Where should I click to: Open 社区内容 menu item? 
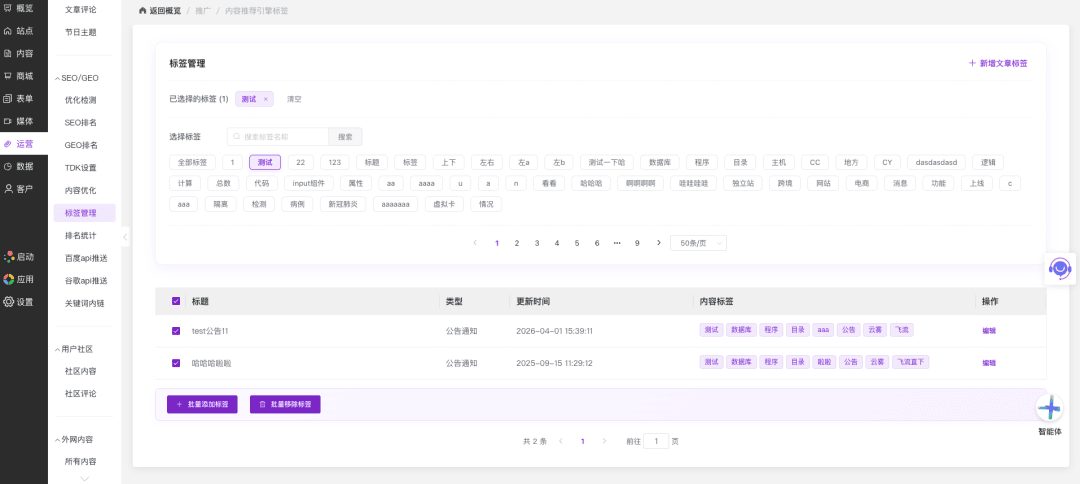pyautogui.click(x=81, y=371)
